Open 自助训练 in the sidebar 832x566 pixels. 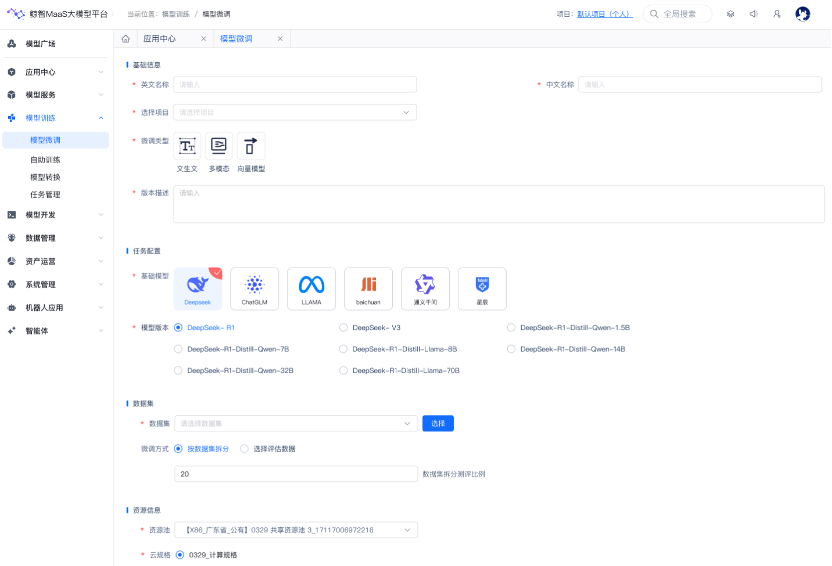pos(45,160)
